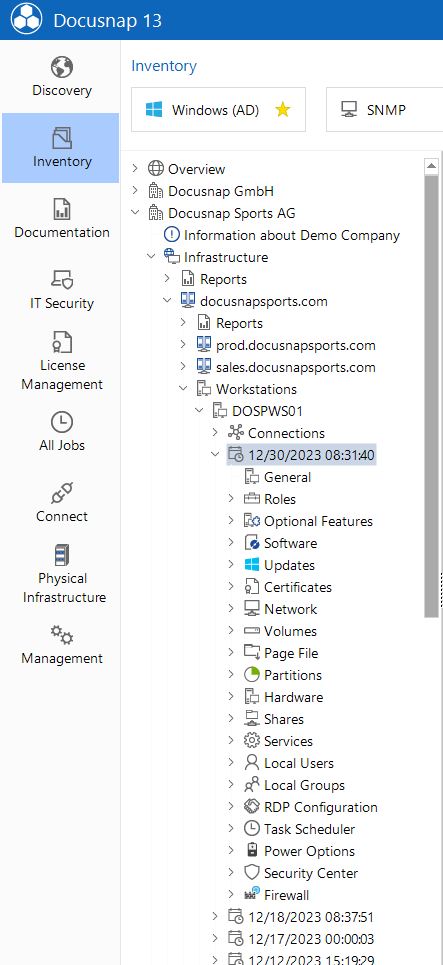Click the yellow star favorite icon
Viewport: 443px width, 965px height.
pos(282,110)
